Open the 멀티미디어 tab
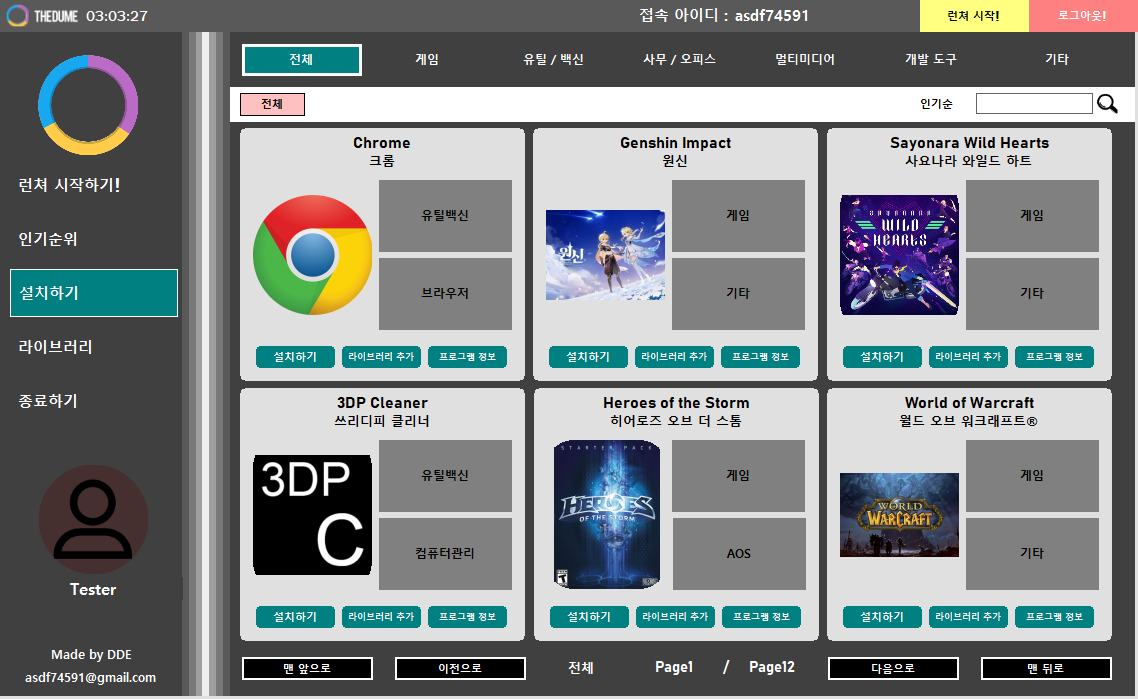The width and height of the screenshot is (1138, 699). [x=805, y=60]
